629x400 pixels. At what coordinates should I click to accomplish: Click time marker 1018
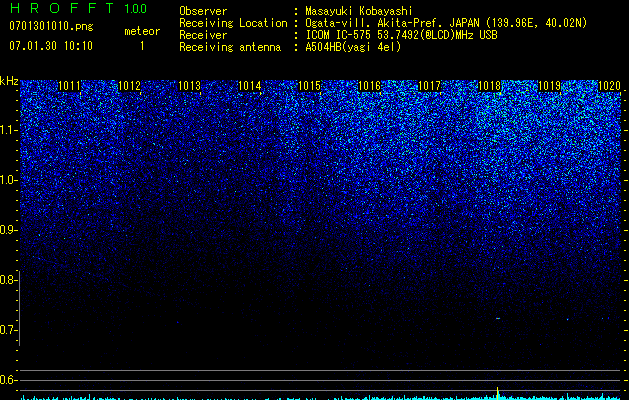(489, 86)
